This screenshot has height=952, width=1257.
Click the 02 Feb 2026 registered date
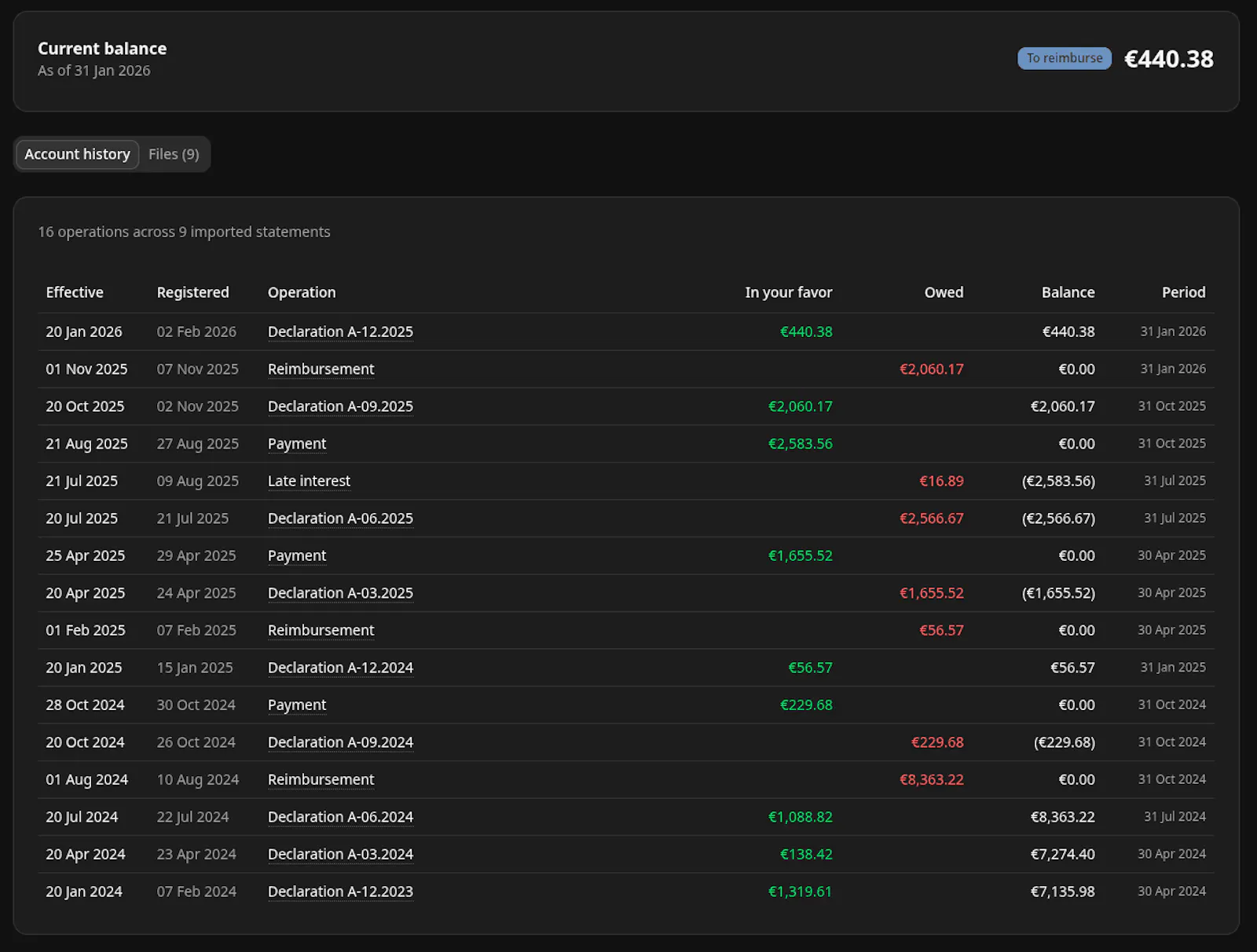tap(196, 331)
